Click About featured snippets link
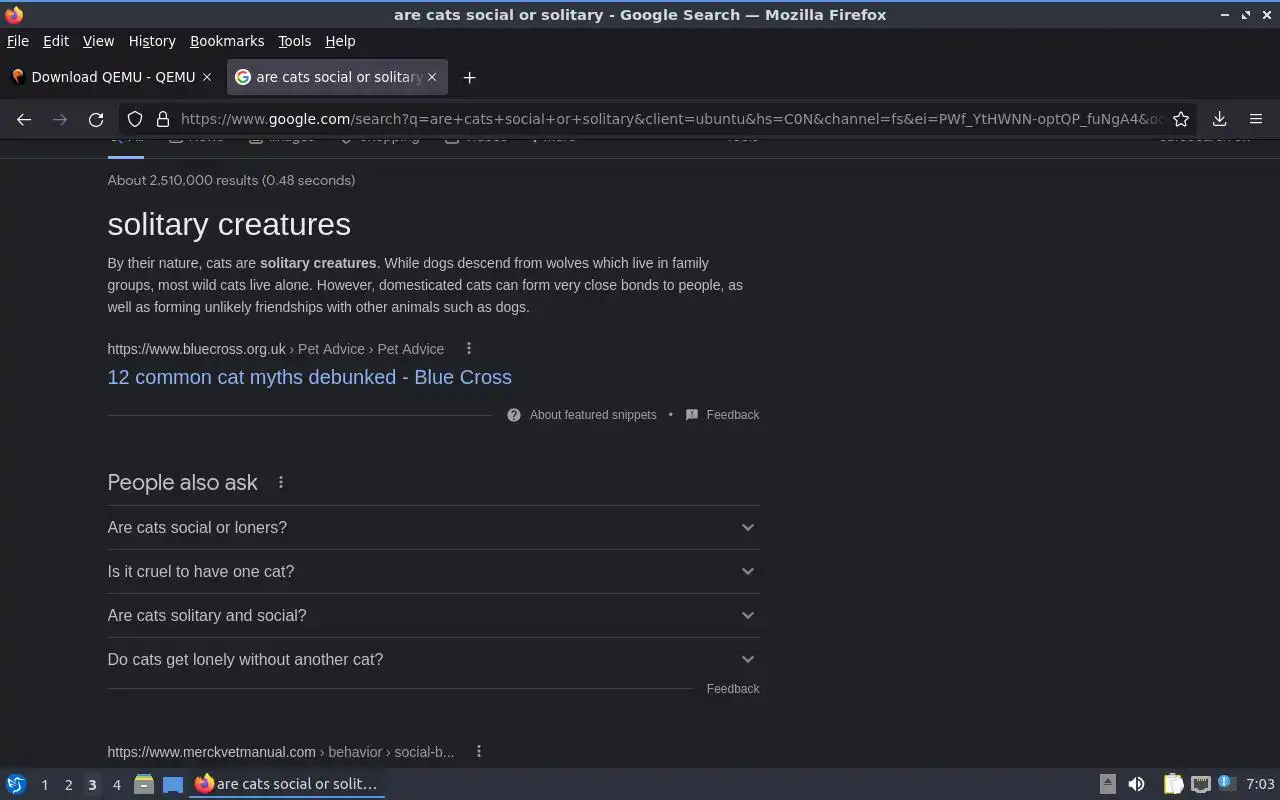 [593, 415]
